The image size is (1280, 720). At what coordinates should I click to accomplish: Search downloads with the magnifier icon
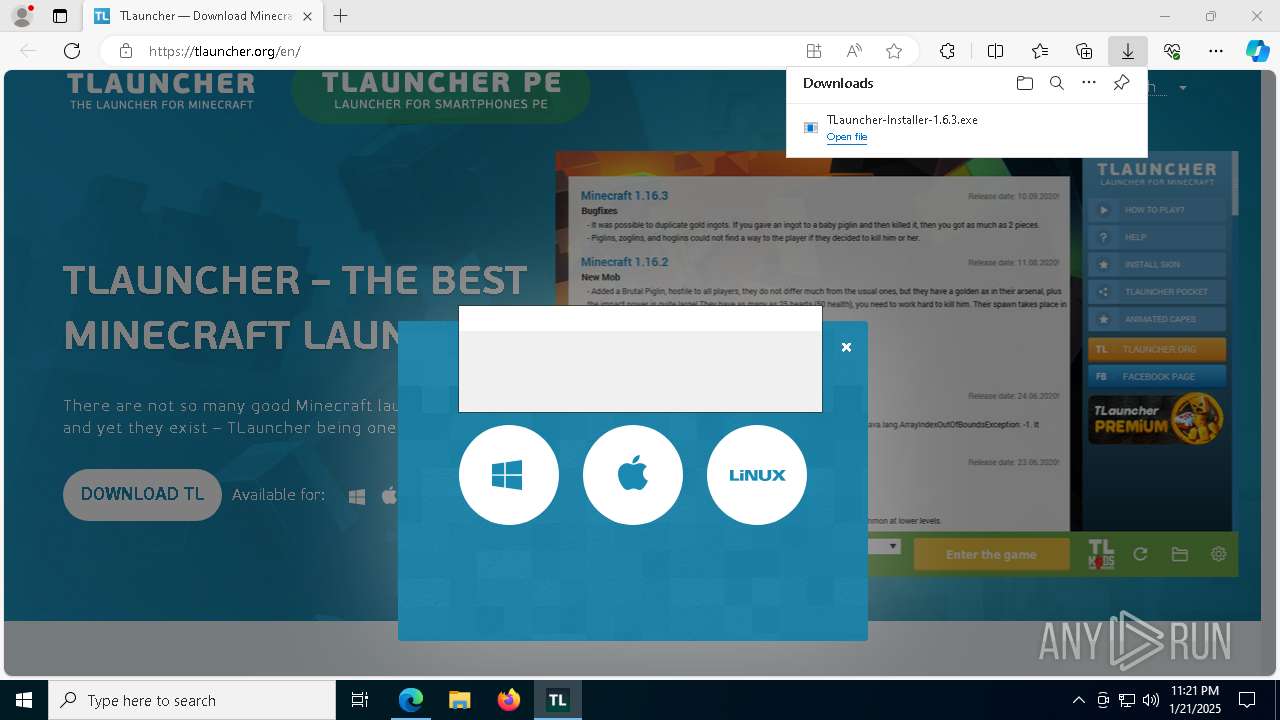click(x=1056, y=83)
